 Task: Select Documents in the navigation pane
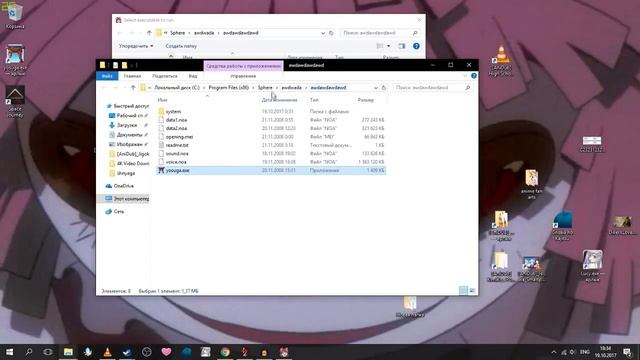coord(129,135)
